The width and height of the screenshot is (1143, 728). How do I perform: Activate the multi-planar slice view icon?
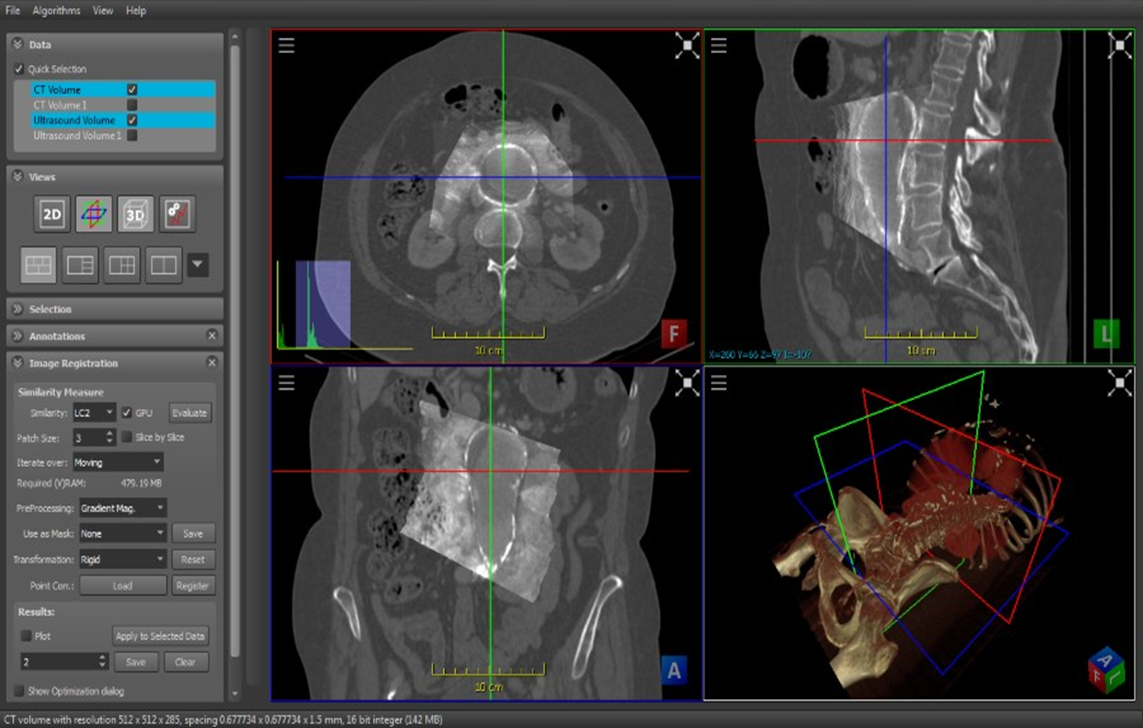tap(94, 214)
